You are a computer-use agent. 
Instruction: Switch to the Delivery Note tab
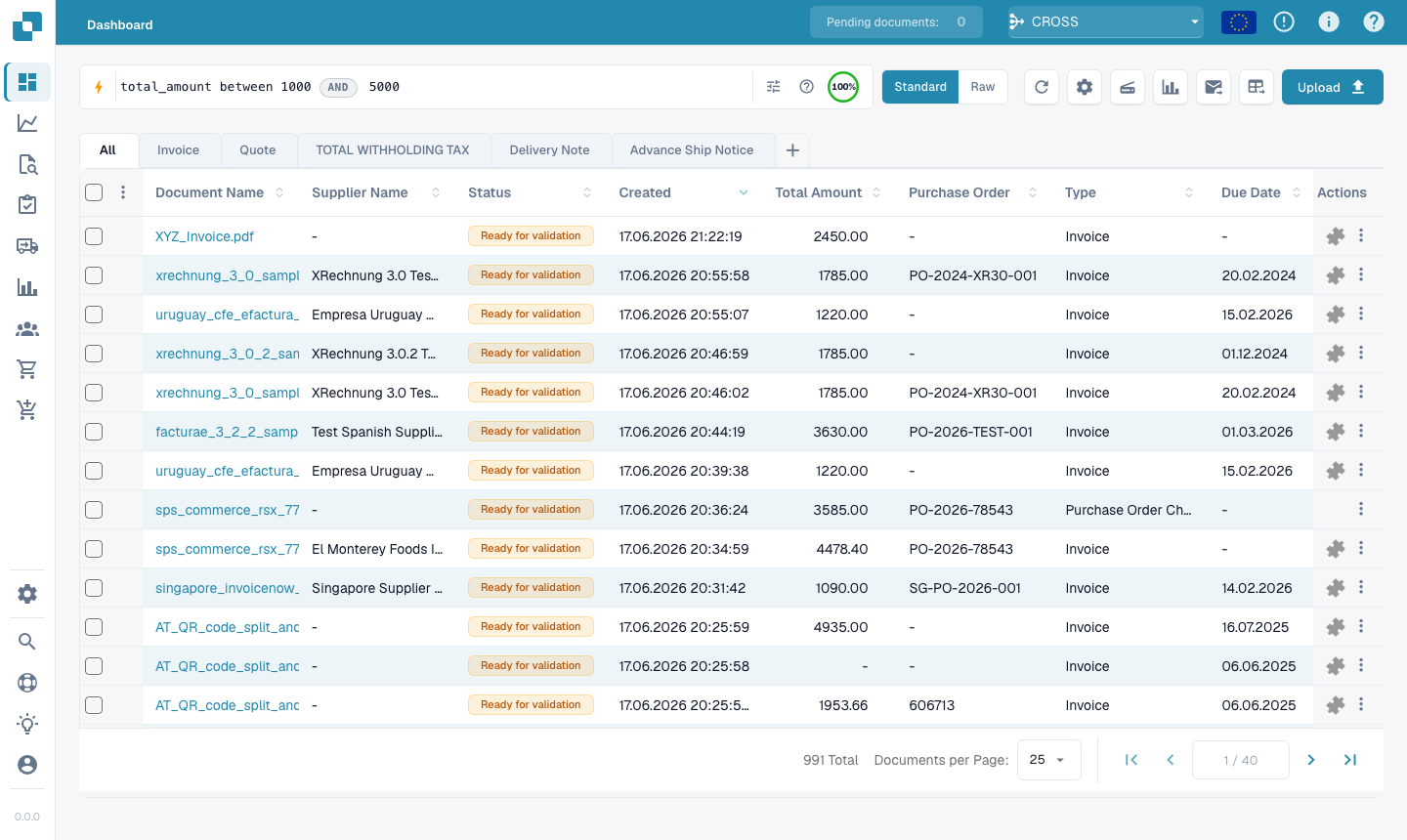pyautogui.click(x=550, y=150)
